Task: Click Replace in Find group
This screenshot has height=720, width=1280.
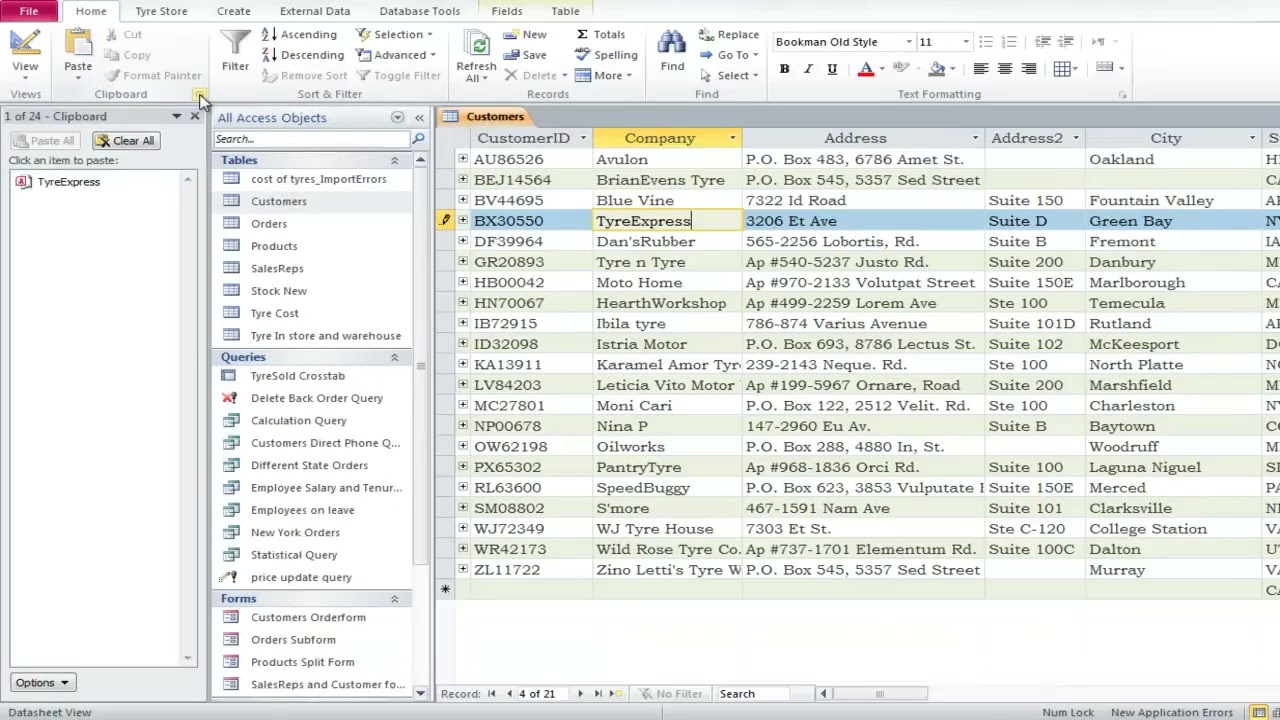Action: pyautogui.click(x=729, y=34)
